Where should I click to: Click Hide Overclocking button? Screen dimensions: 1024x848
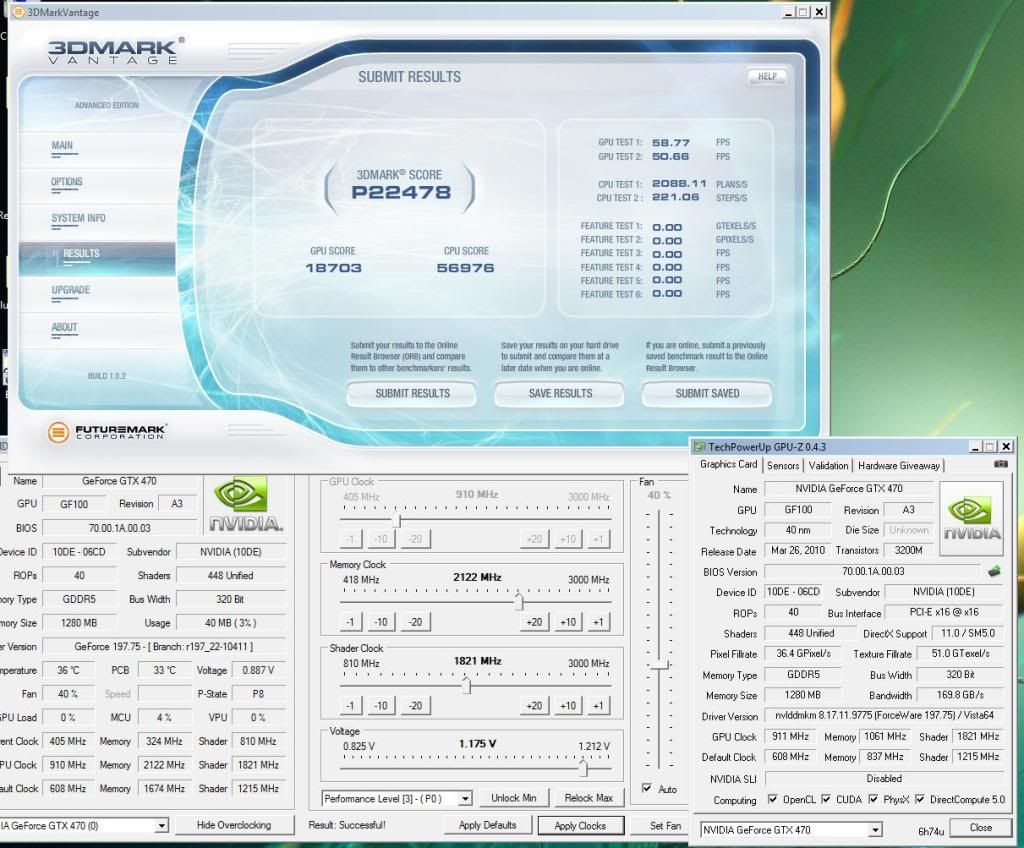tap(234, 825)
